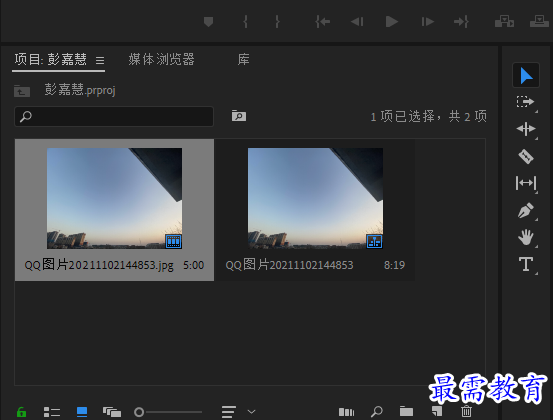Expand the sort options dropdown chevron
Image resolution: width=553 pixels, height=420 pixels.
[251, 412]
